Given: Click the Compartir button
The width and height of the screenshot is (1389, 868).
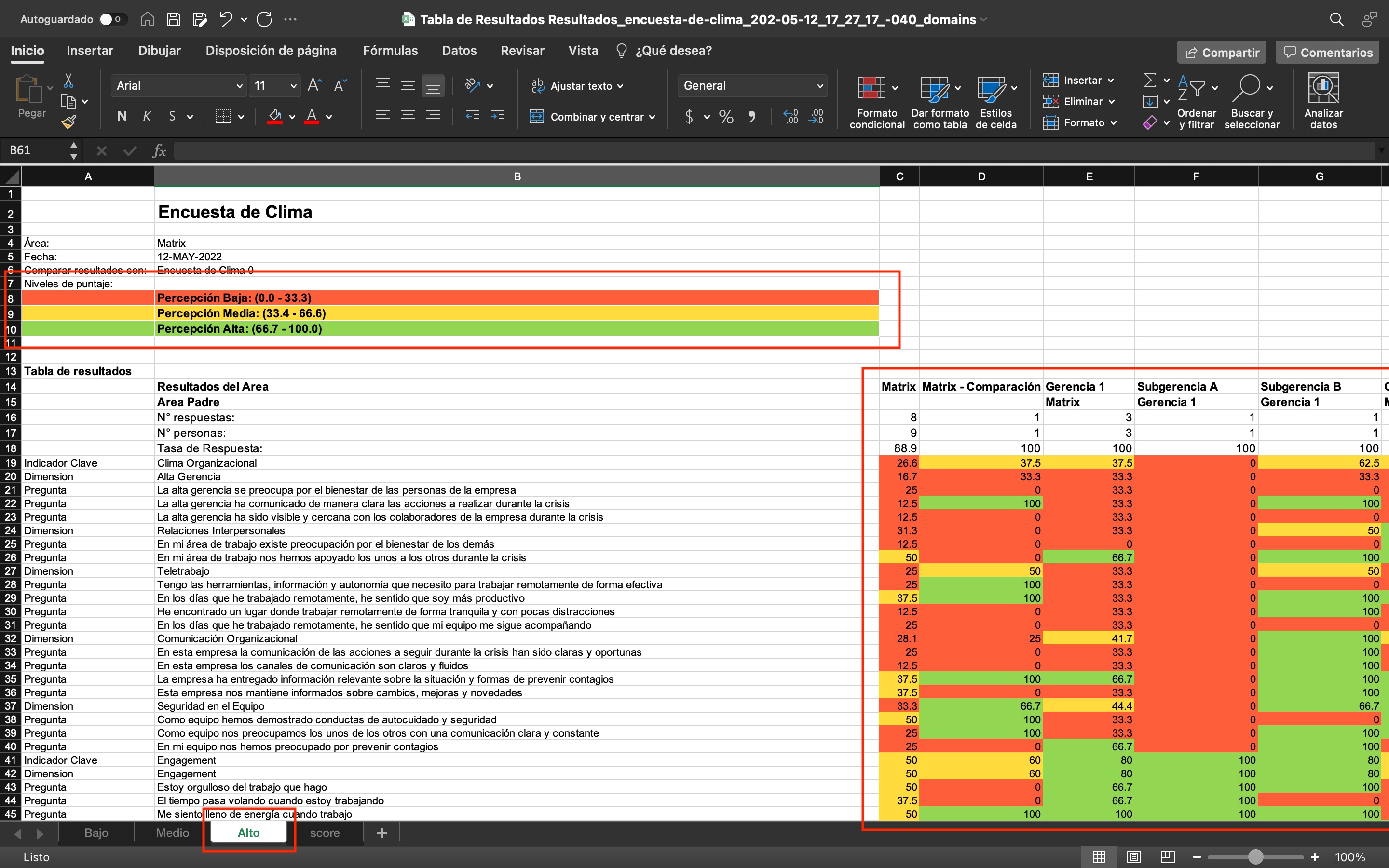Looking at the screenshot, I should coord(1222,52).
